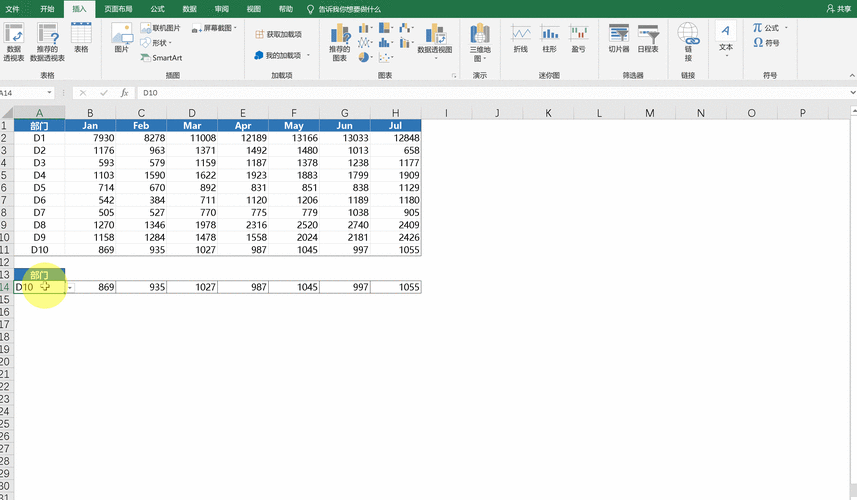Open the Help (帮助) tab
The width and height of the screenshot is (857, 500).
click(x=286, y=9)
